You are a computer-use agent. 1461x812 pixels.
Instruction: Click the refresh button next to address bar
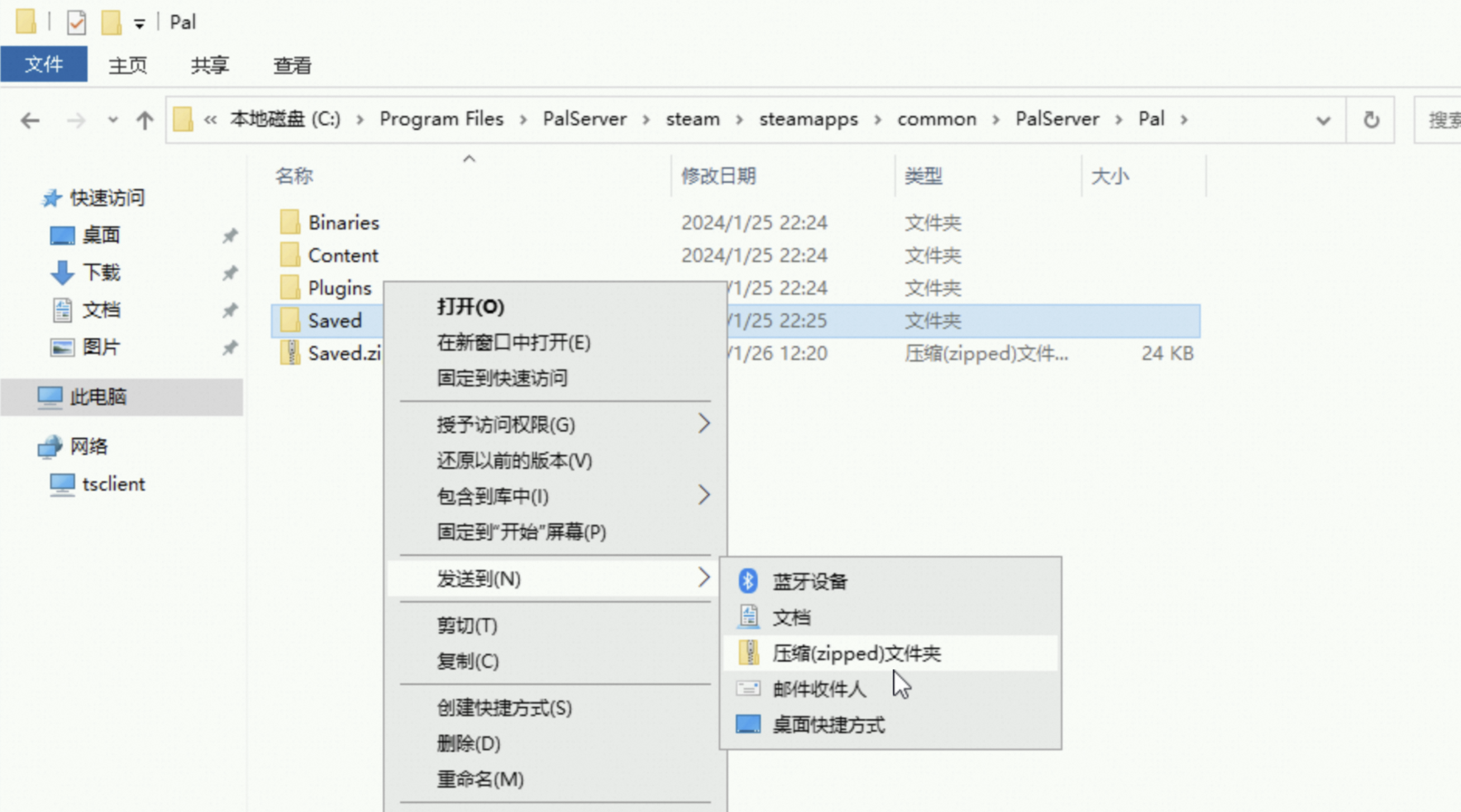(1371, 120)
